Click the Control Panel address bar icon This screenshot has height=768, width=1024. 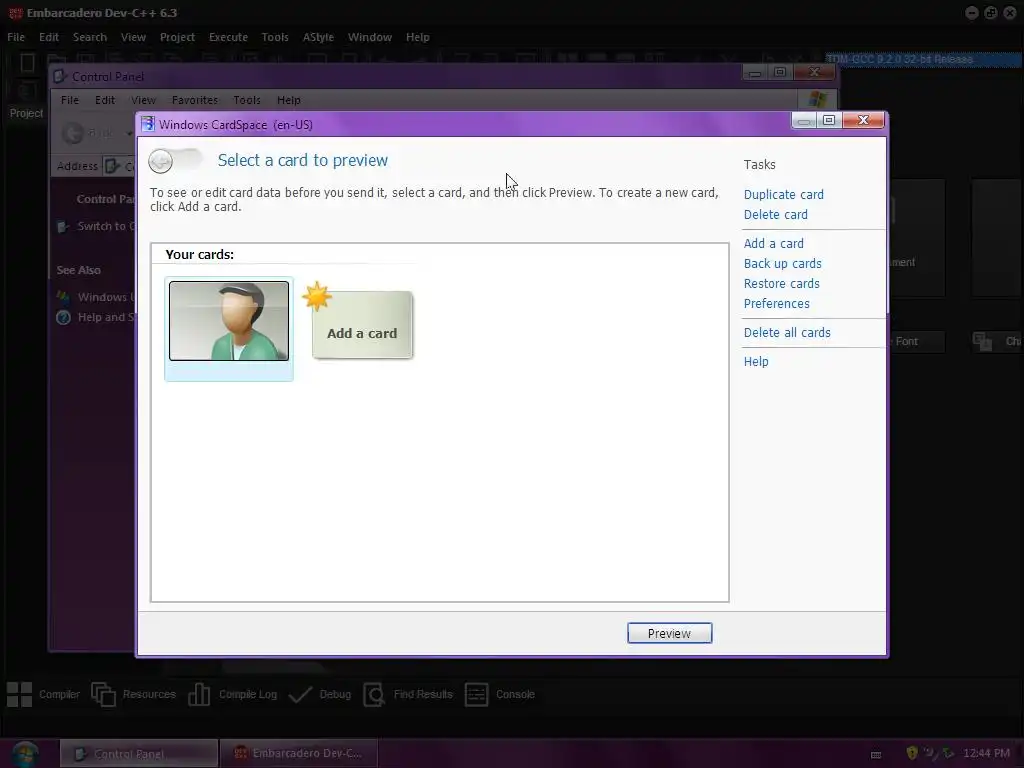click(x=112, y=166)
